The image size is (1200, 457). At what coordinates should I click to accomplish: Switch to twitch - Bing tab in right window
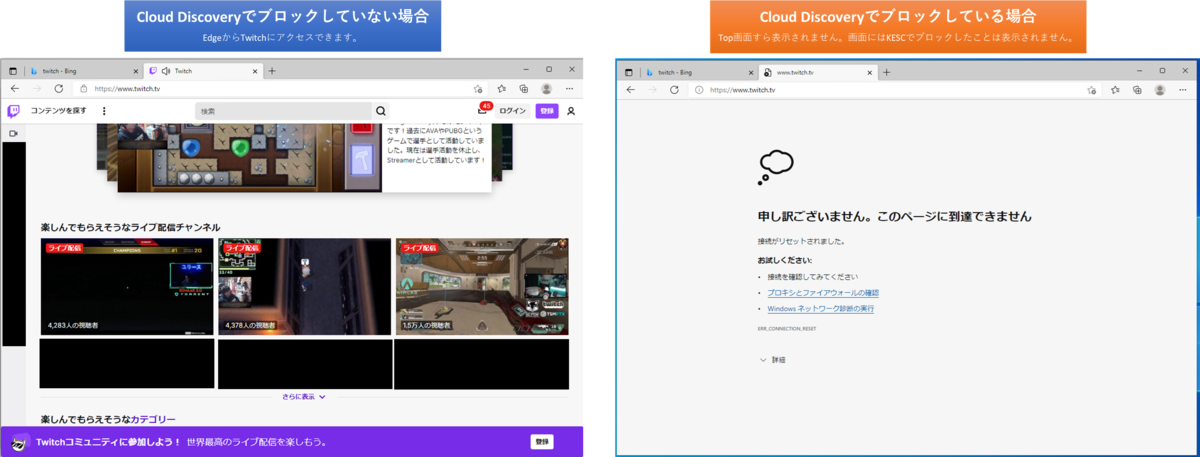698,72
